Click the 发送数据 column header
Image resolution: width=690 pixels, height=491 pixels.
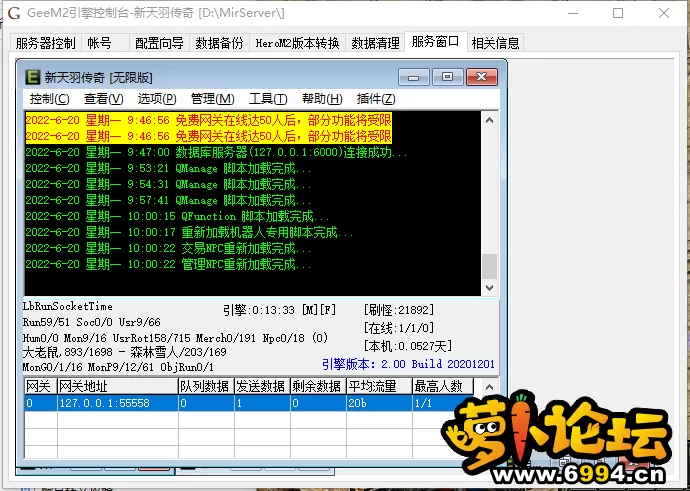click(262, 387)
